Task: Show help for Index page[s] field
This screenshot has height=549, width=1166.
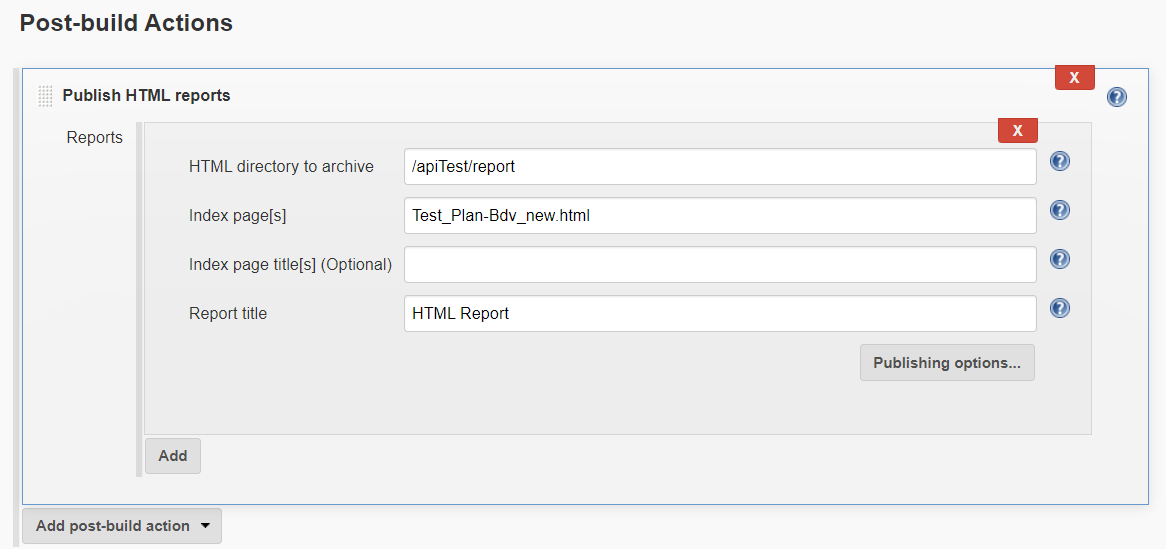Action: [x=1060, y=210]
